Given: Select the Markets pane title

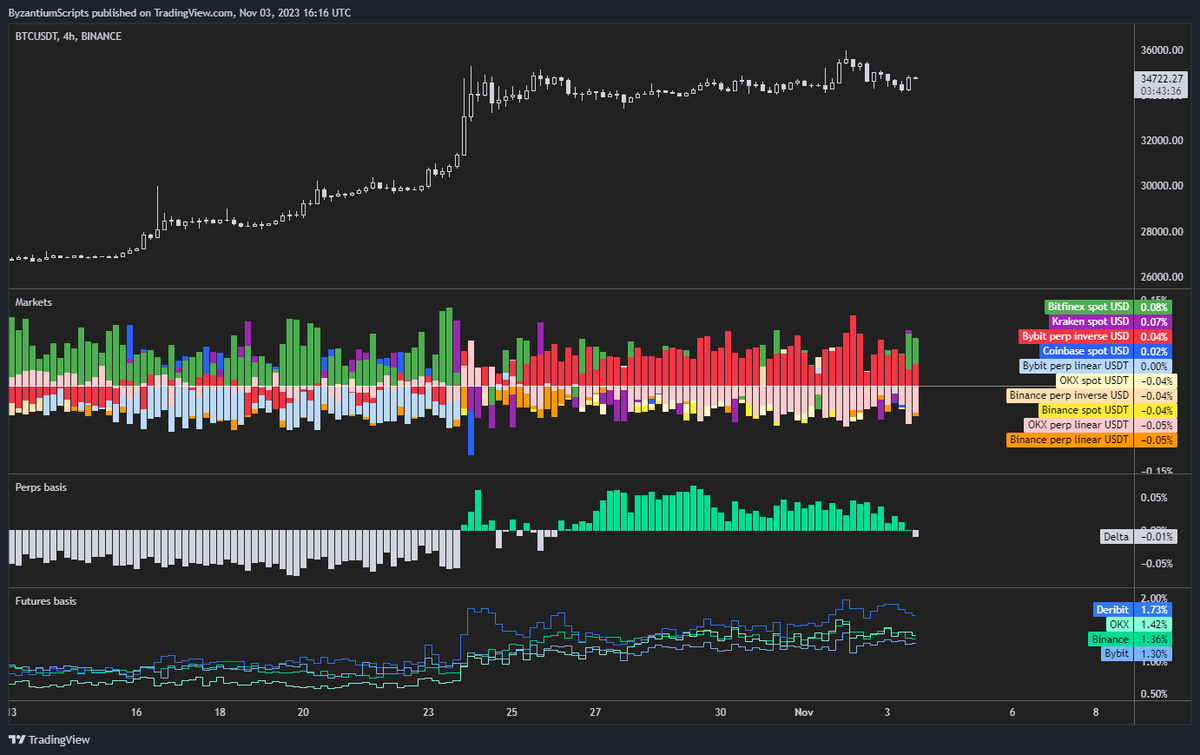Looking at the screenshot, I should (x=34, y=301).
